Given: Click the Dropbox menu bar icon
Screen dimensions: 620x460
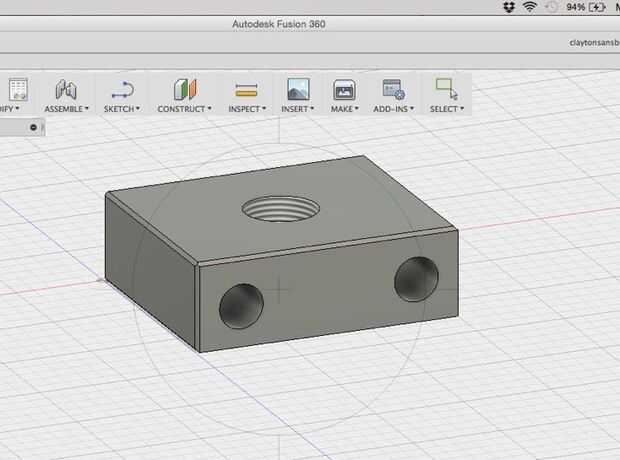Looking at the screenshot, I should coord(509,7).
